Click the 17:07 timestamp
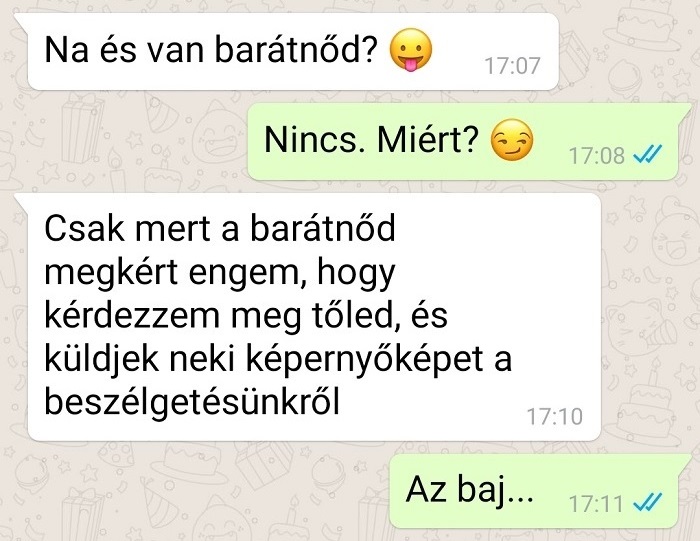The width and height of the screenshot is (700, 541). pyautogui.click(x=512, y=66)
